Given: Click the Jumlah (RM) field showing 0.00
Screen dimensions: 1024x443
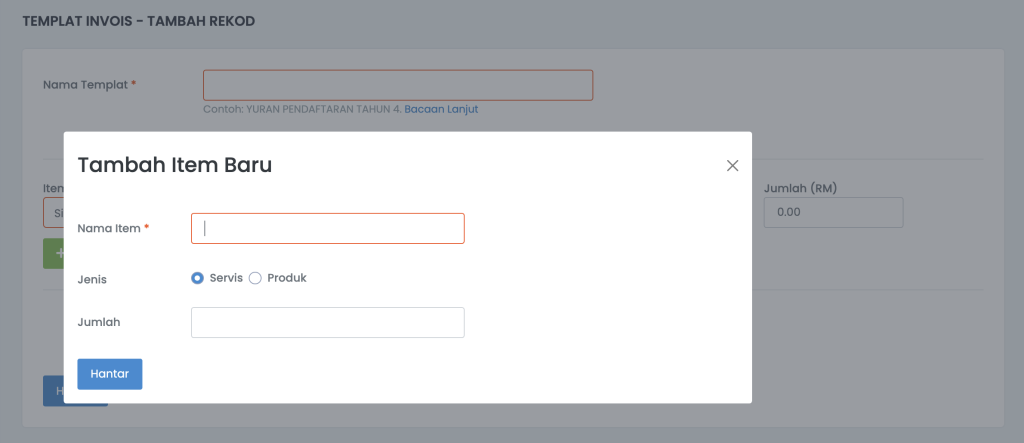Looking at the screenshot, I should pyautogui.click(x=832, y=212).
